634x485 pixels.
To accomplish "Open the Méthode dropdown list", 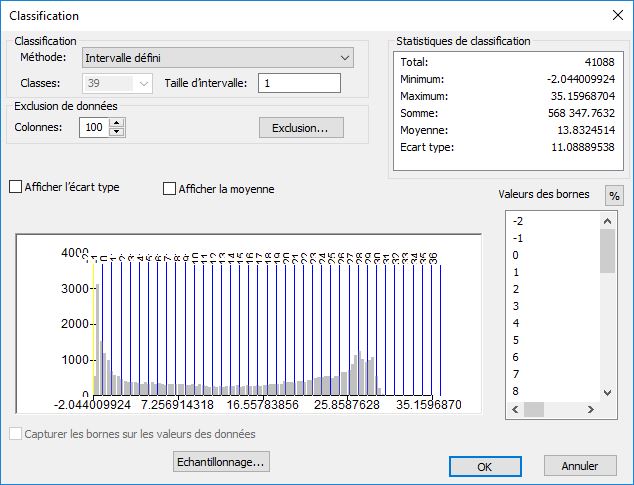I will pyautogui.click(x=345, y=59).
